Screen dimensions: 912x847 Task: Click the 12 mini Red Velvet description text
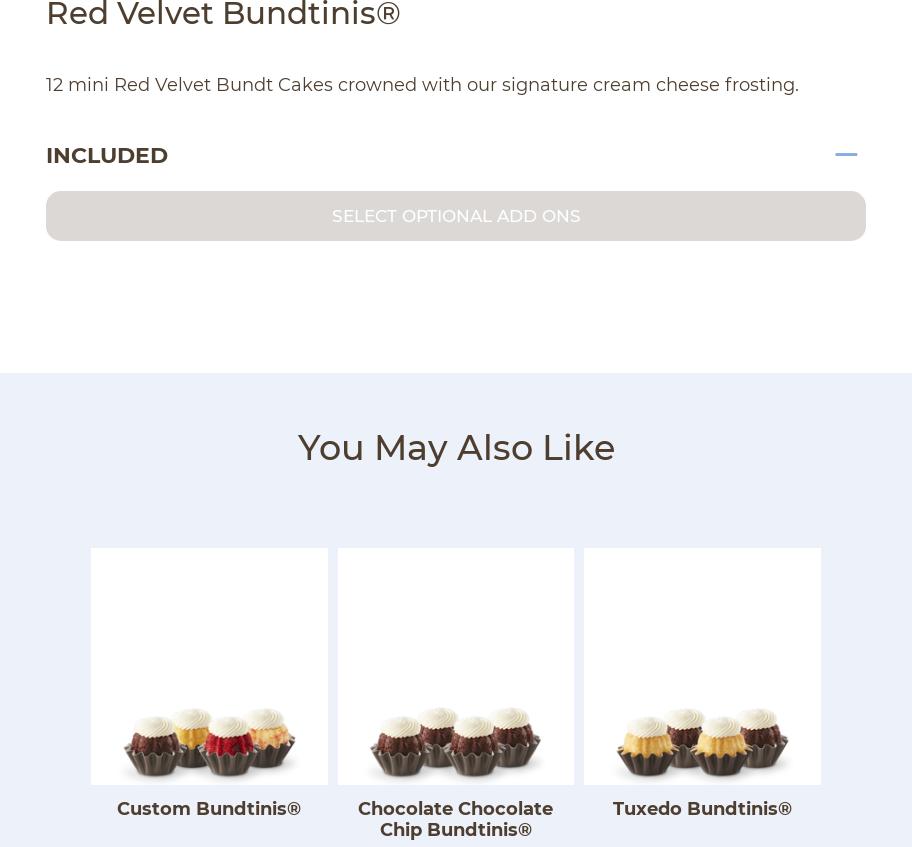pos(422,85)
